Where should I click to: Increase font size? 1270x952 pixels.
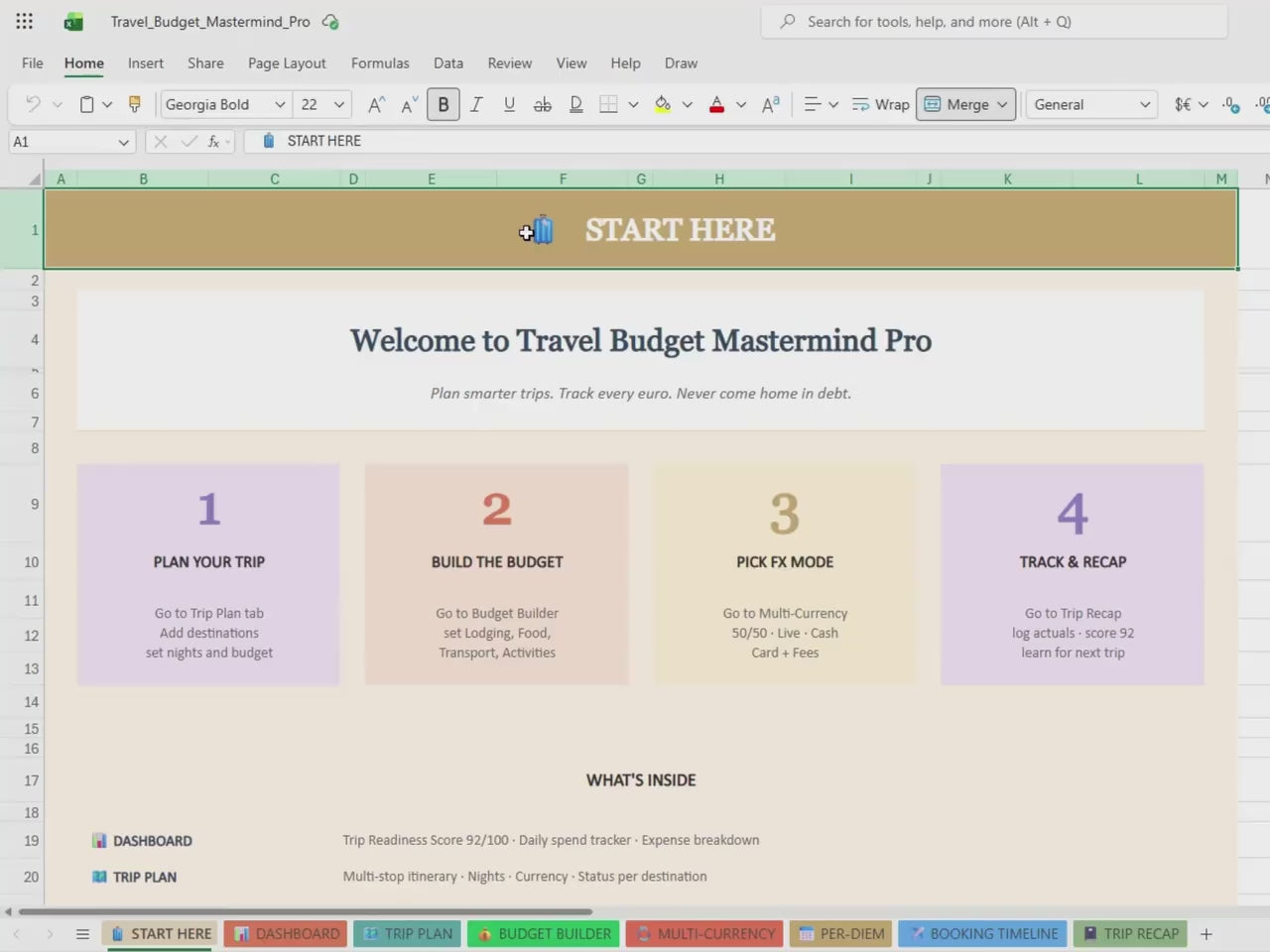coord(376,104)
